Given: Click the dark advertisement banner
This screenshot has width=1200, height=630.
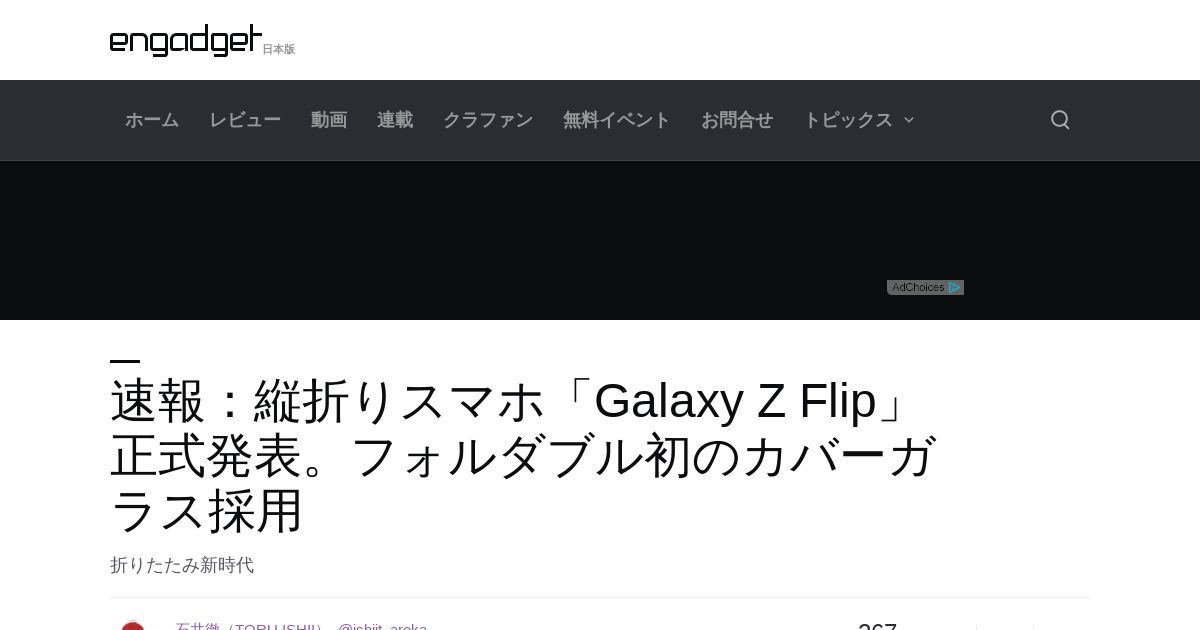Looking at the screenshot, I should [600, 240].
